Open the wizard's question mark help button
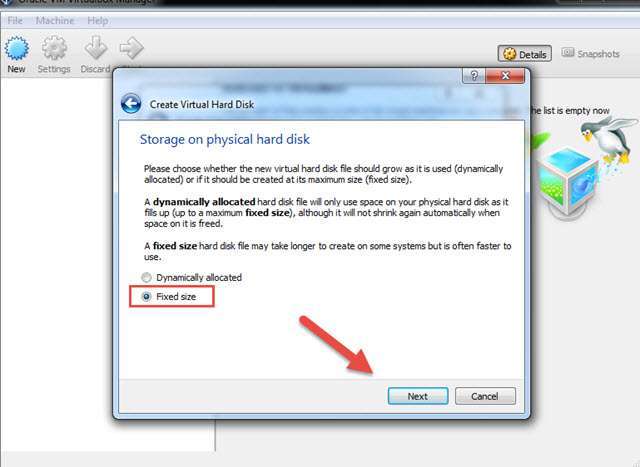 (473, 76)
